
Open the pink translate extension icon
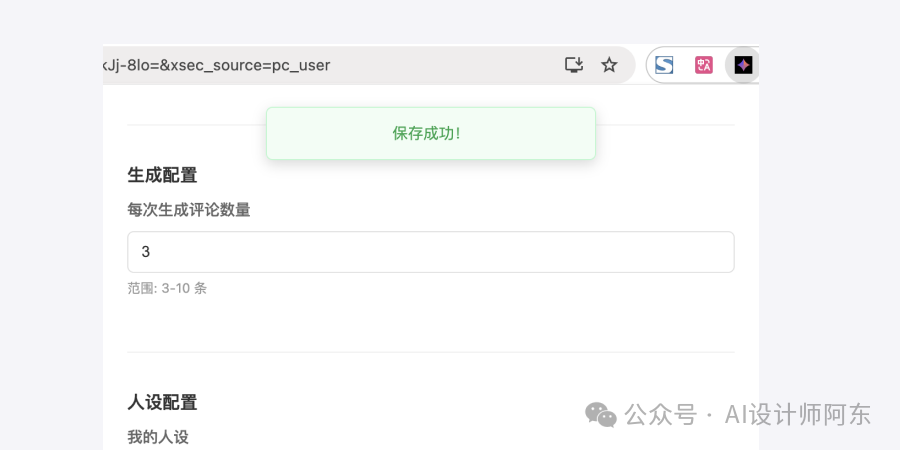click(704, 65)
